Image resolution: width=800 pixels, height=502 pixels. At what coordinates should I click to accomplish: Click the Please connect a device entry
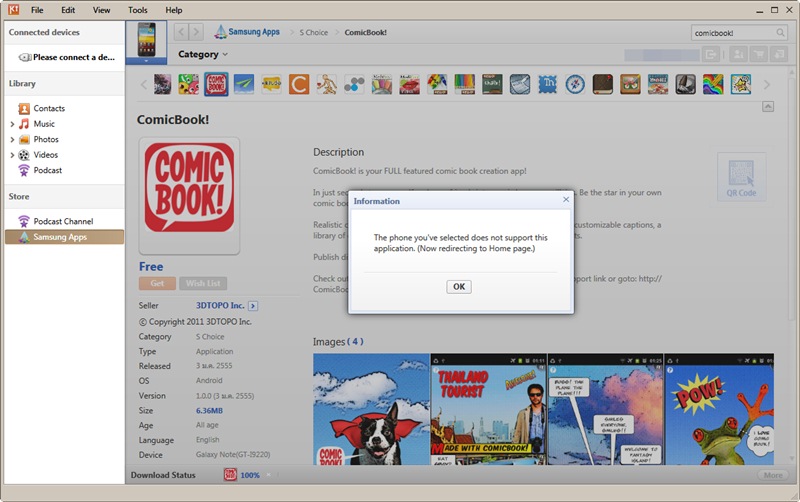pyautogui.click(x=67, y=57)
